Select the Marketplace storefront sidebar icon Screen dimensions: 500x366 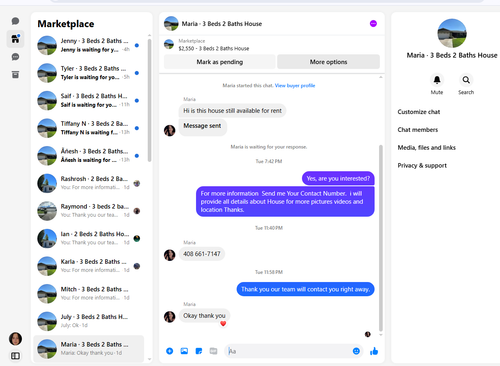click(x=15, y=39)
